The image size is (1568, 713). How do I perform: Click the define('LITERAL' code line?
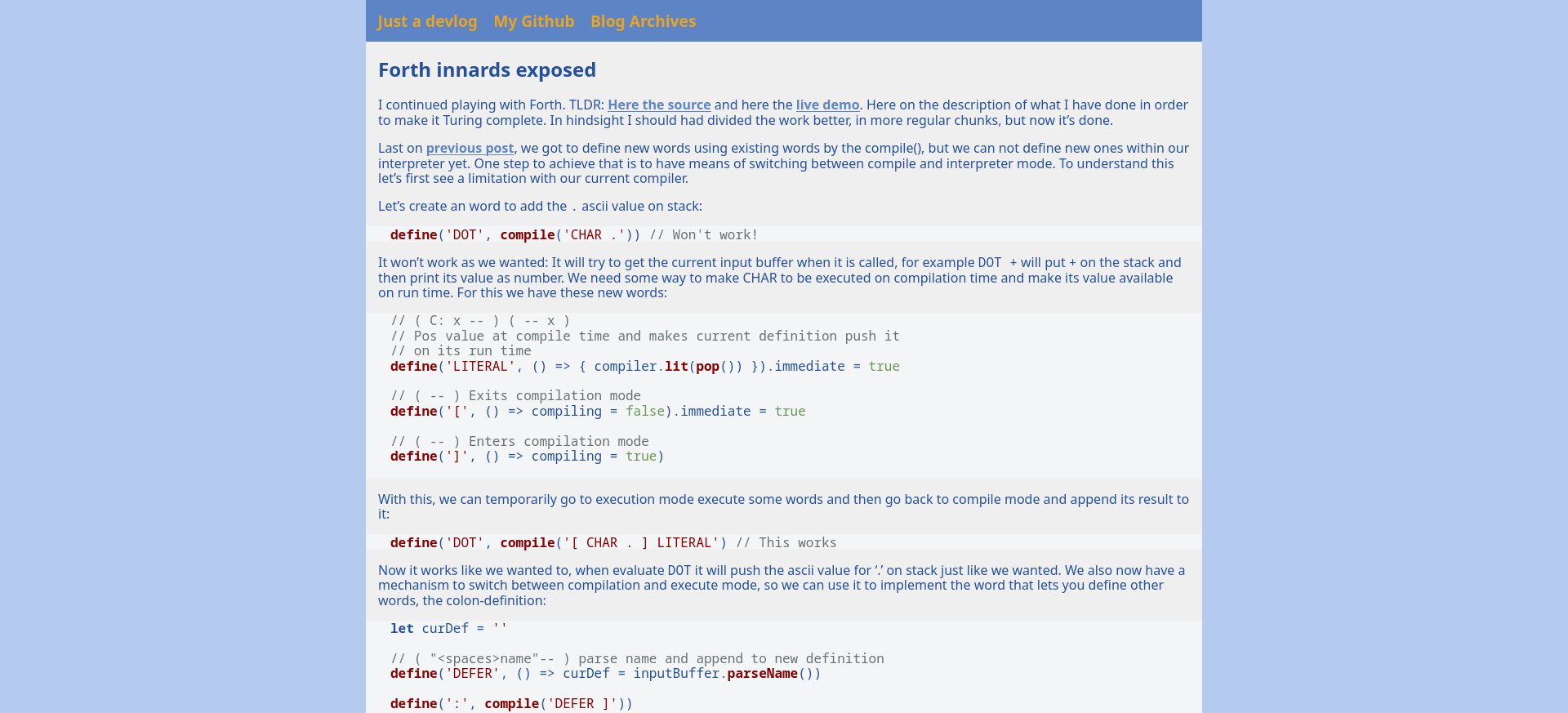[x=645, y=367]
